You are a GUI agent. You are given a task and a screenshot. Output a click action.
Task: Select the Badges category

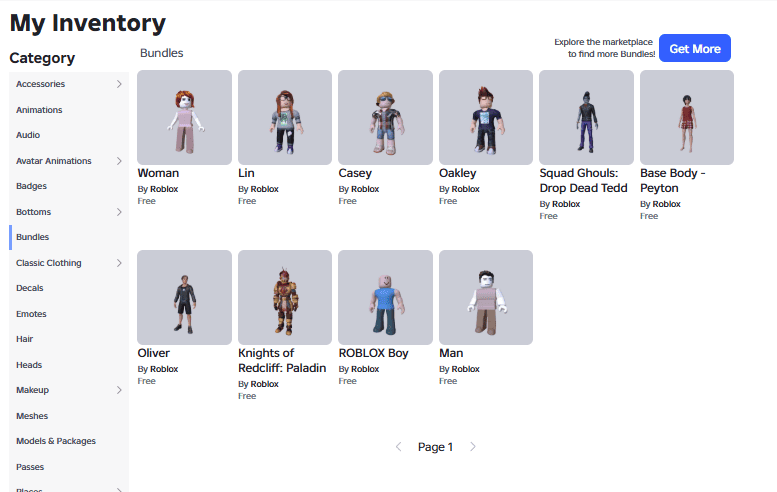(x=69, y=186)
